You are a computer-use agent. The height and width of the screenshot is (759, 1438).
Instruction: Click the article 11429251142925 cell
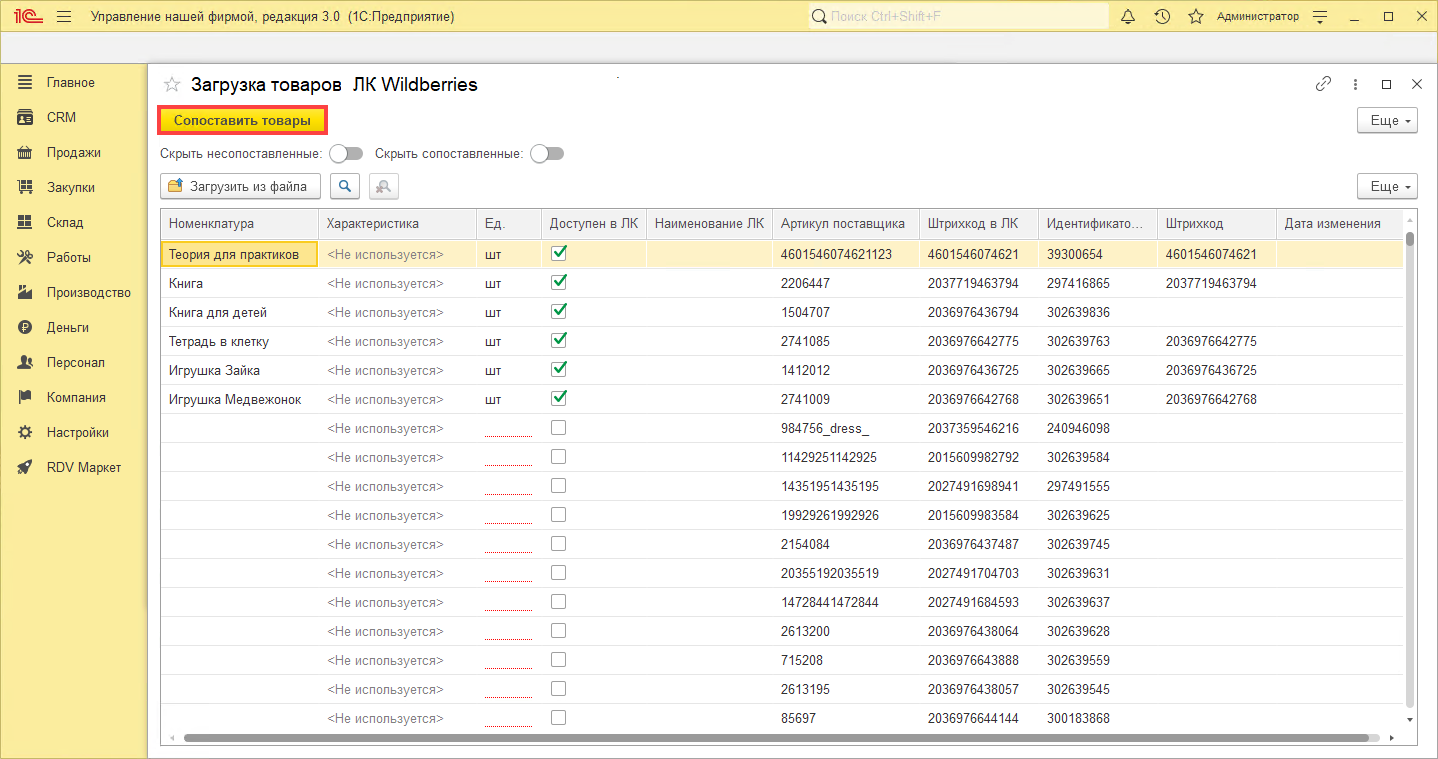[x=846, y=457]
